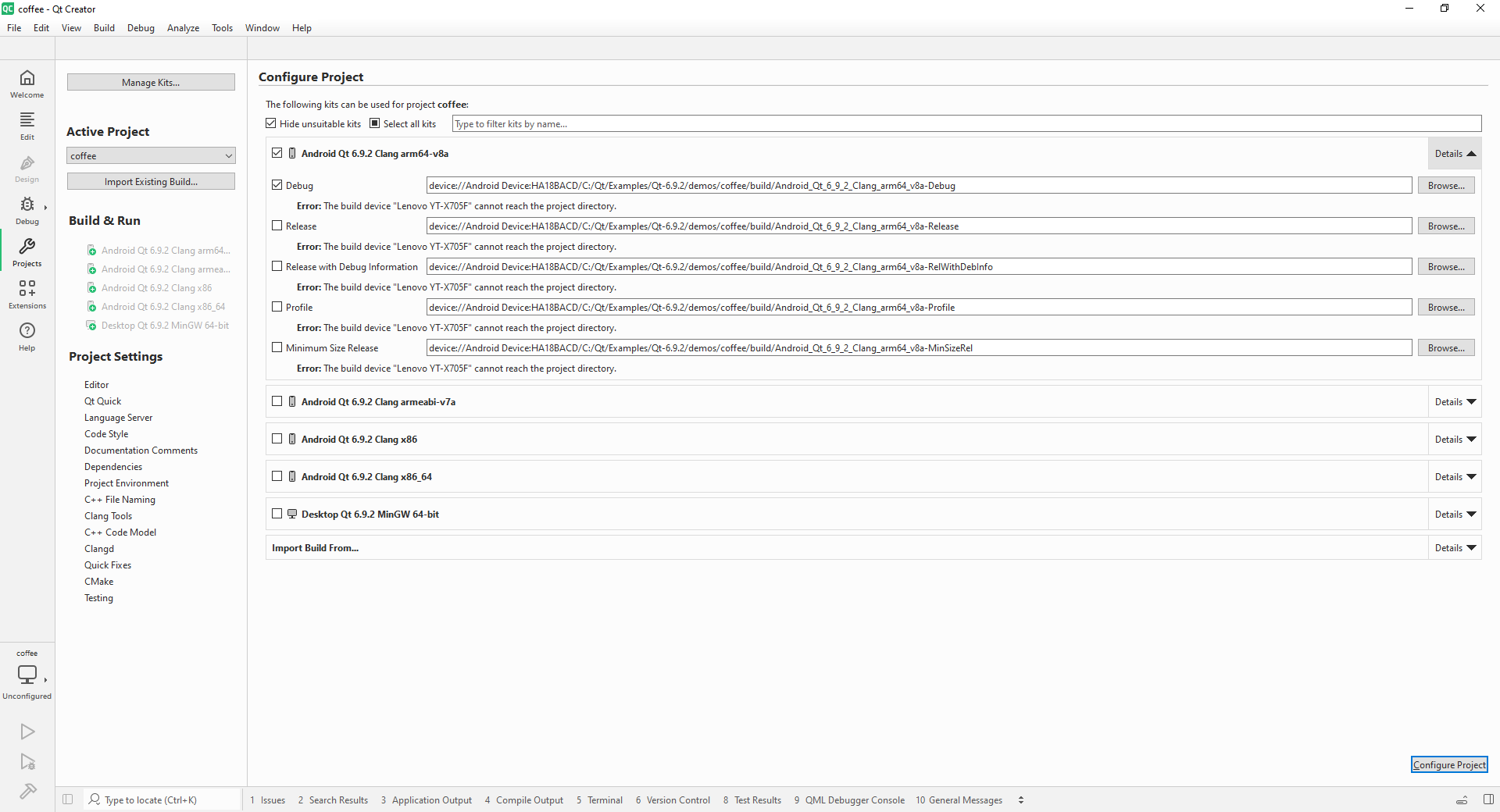The width and height of the screenshot is (1500, 812).
Task: Click the Configure Project button
Action: tap(1449, 765)
